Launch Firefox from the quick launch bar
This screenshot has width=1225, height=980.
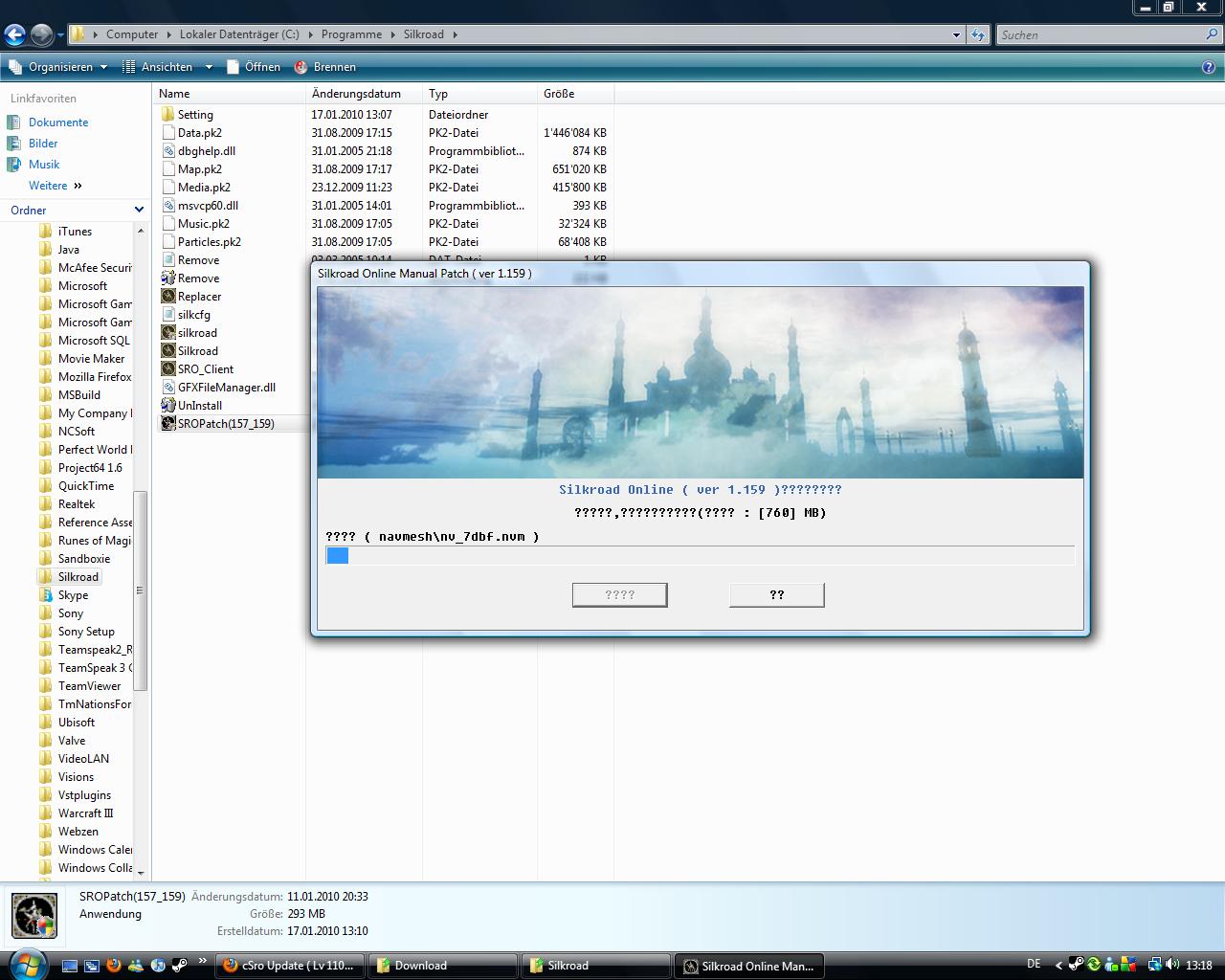[x=113, y=966]
